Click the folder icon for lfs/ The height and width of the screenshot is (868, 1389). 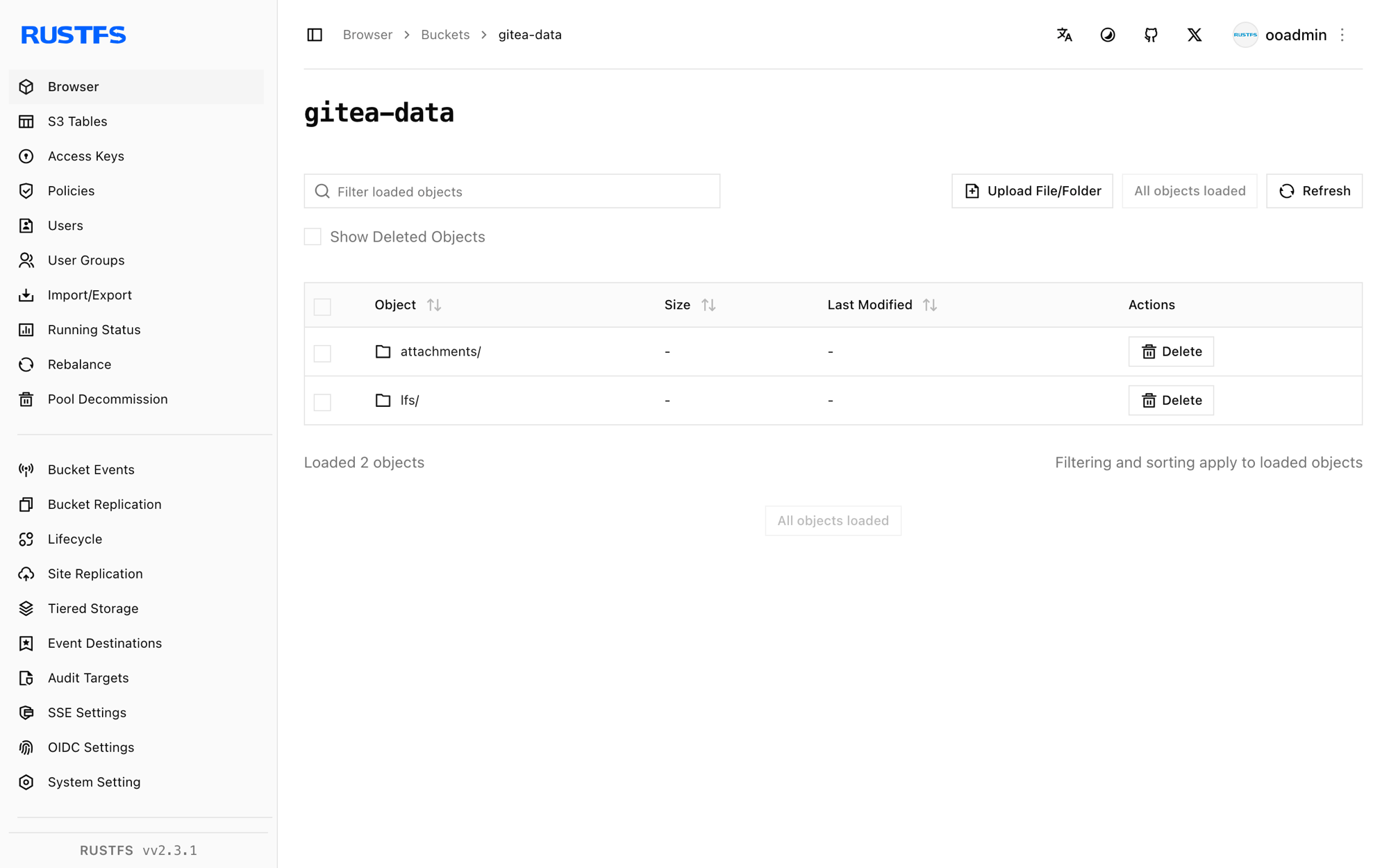[x=383, y=400]
